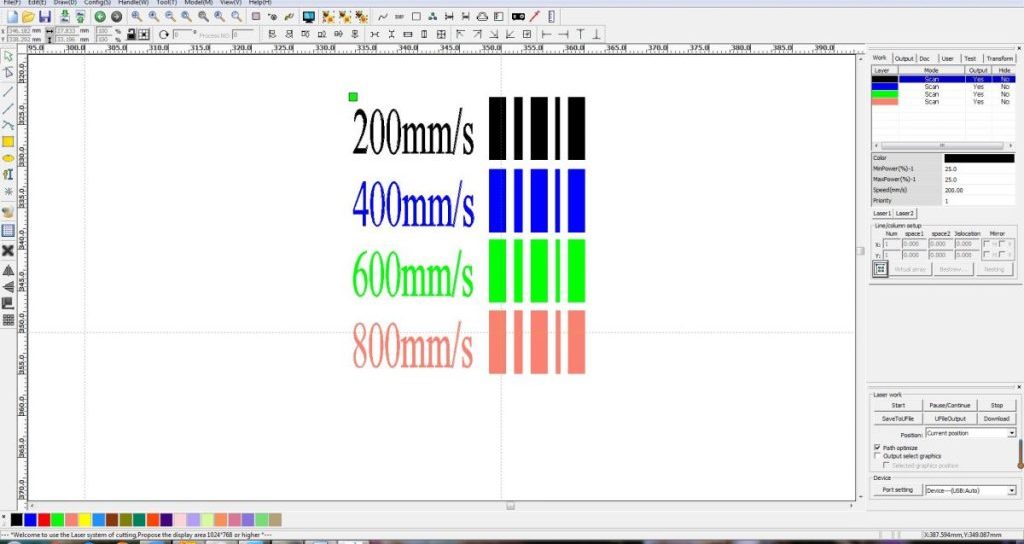This screenshot has width=1024, height=544.
Task: Enable Output select graphics checkbox
Action: tap(877, 456)
